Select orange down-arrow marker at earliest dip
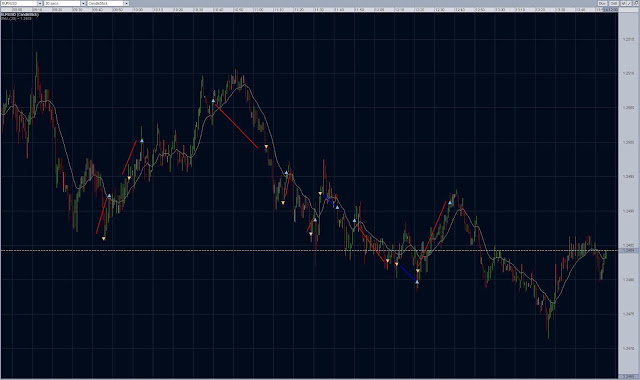This screenshot has width=640, height=380. coord(104,239)
